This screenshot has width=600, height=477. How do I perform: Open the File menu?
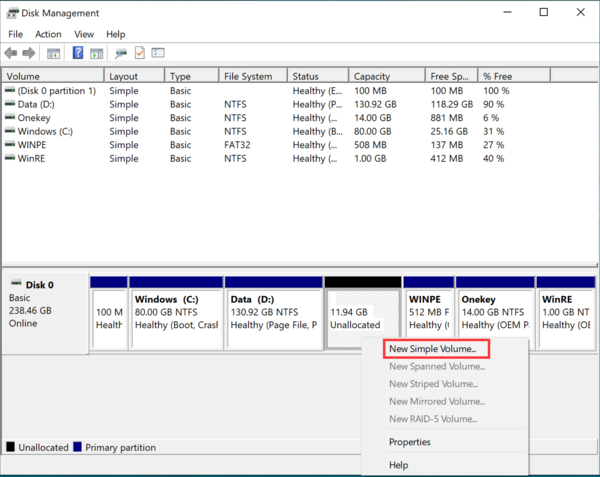click(15, 34)
